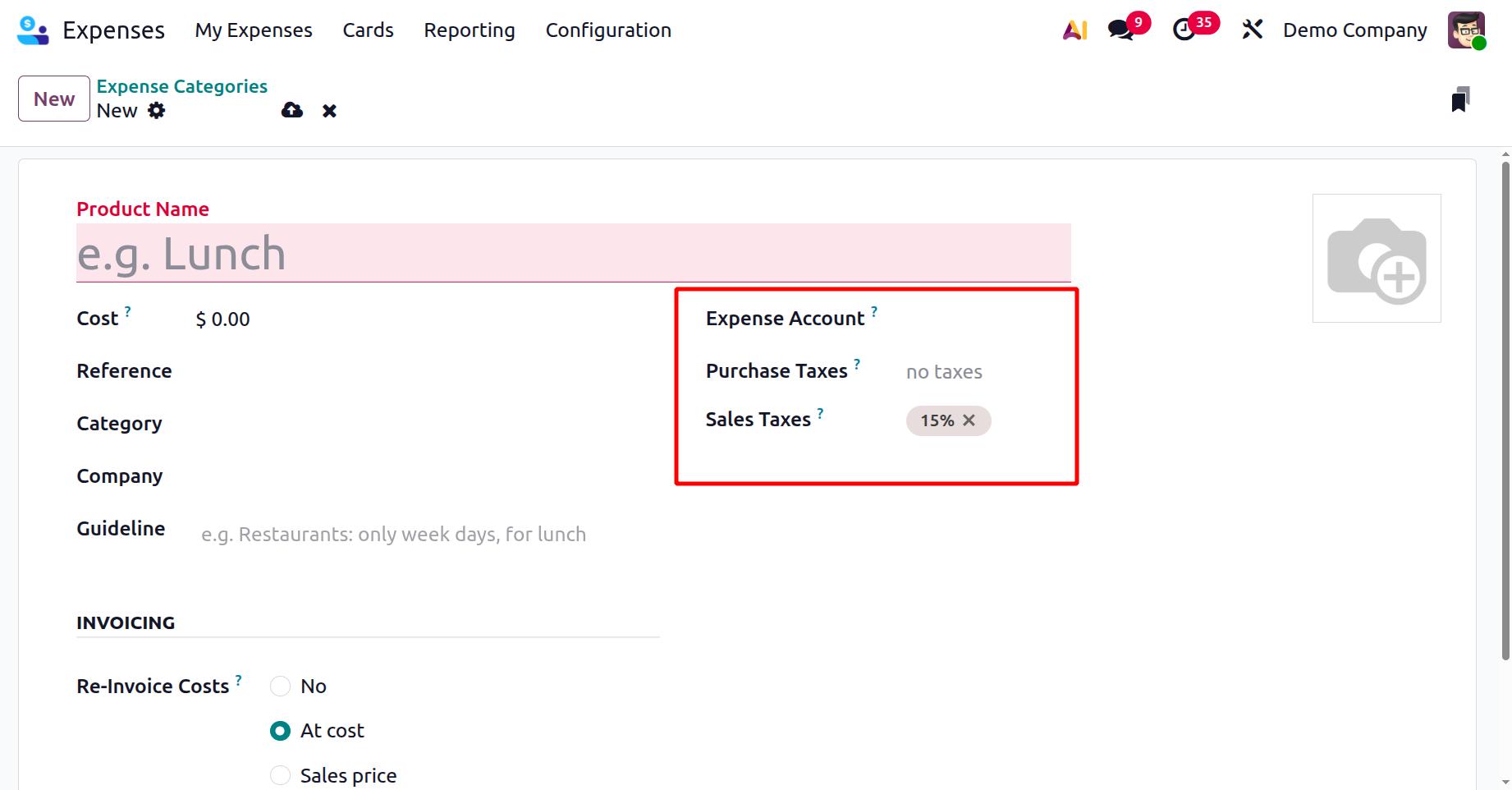Screen dimensions: 1512x790
Task: Open the Demo Company switcher
Action: point(1354,30)
